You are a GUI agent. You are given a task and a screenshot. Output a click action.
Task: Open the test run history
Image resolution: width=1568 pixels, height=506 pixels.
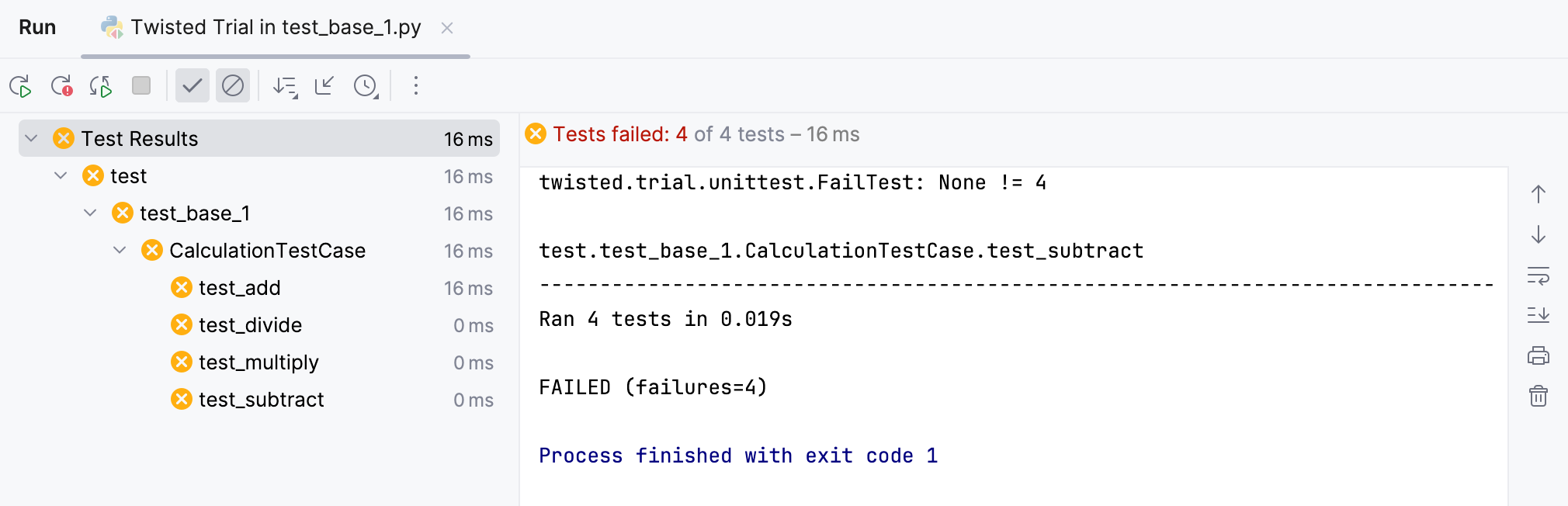click(365, 85)
